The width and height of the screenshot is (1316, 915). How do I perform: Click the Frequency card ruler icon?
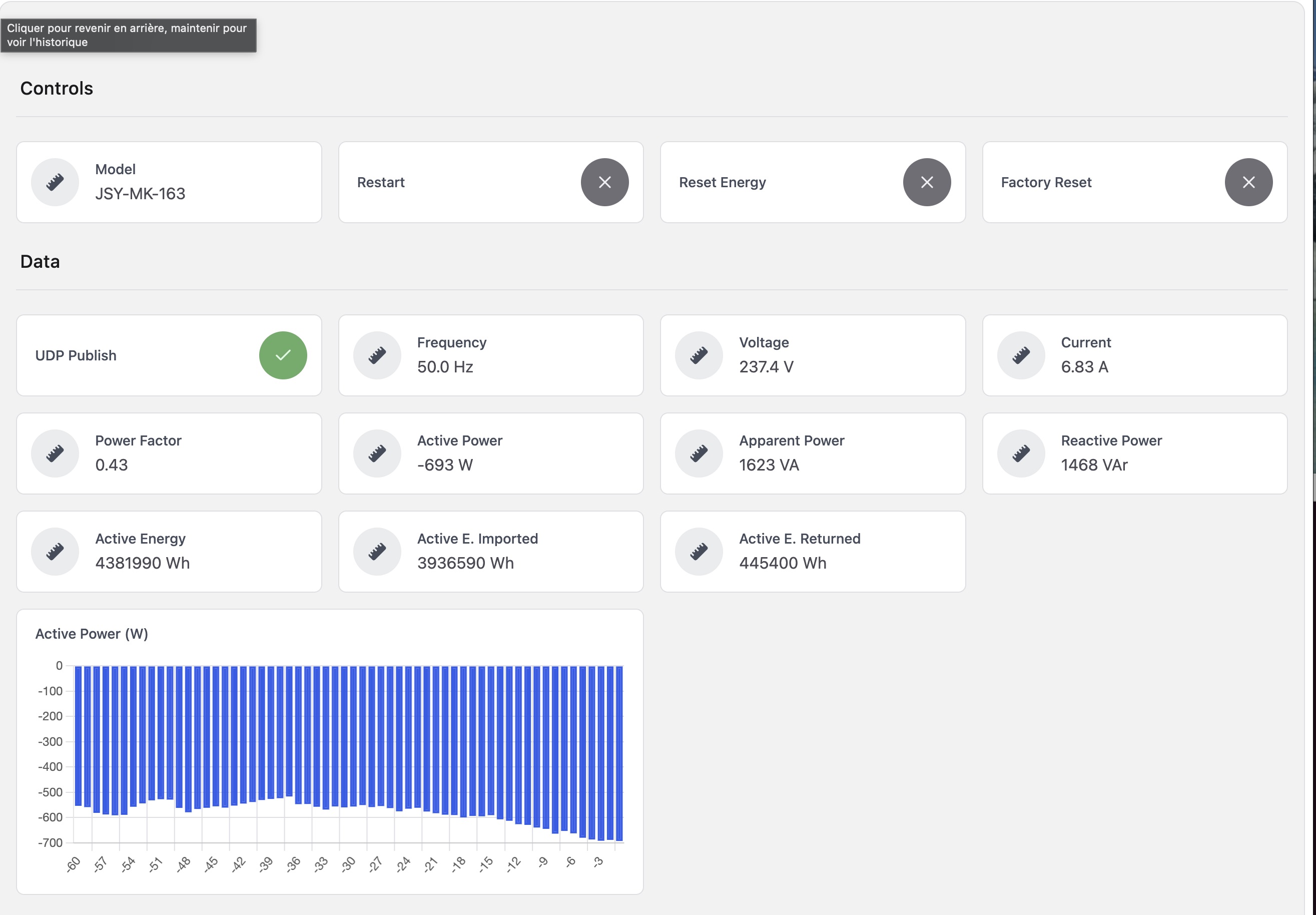[377, 355]
